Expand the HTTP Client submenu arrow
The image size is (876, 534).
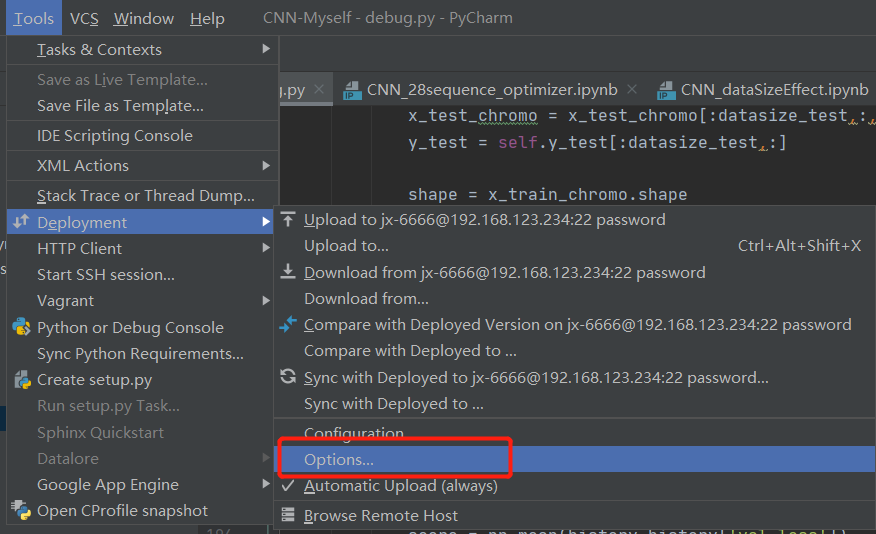pos(266,248)
